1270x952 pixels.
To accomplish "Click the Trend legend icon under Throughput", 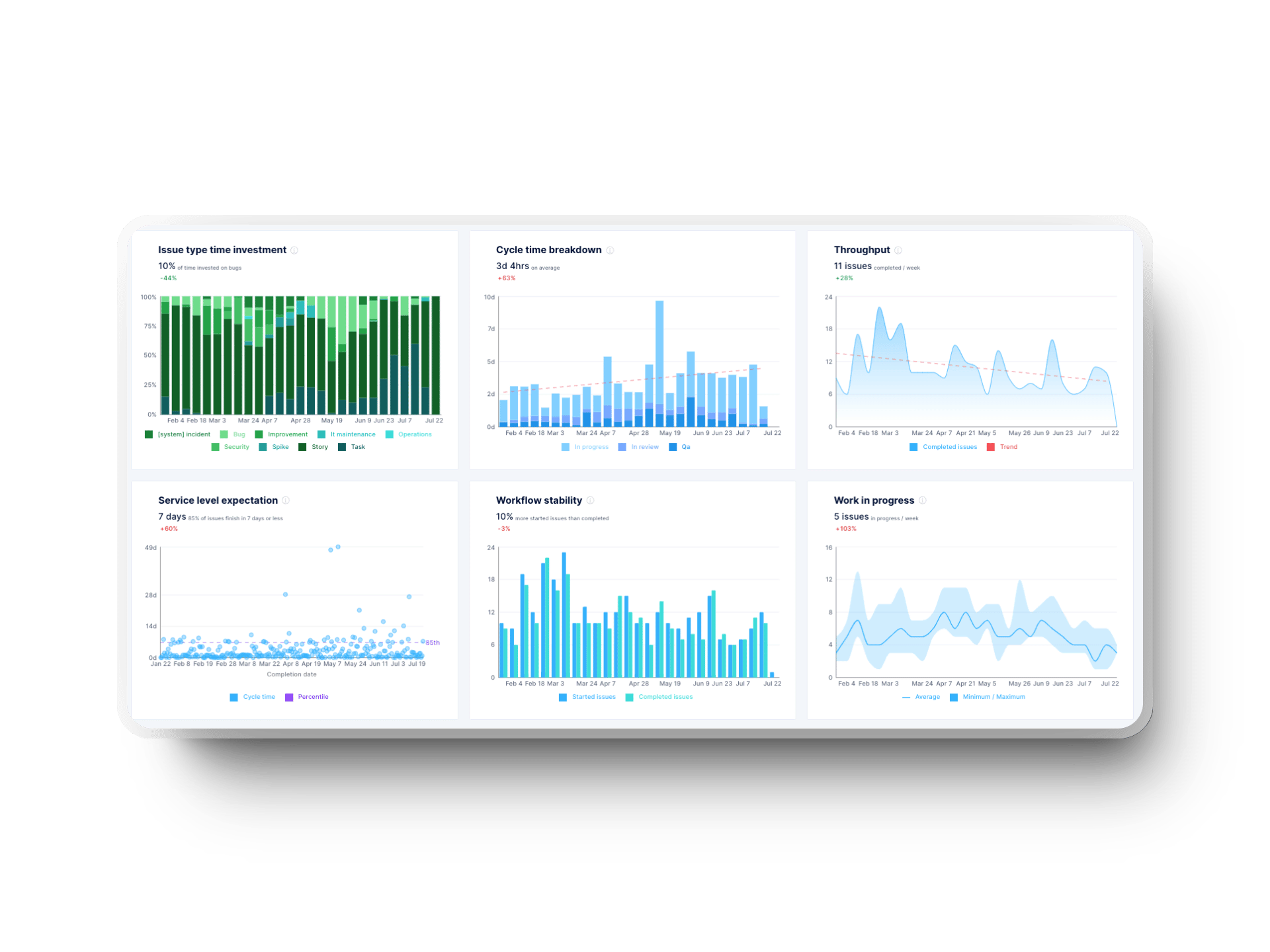I will pos(990,447).
